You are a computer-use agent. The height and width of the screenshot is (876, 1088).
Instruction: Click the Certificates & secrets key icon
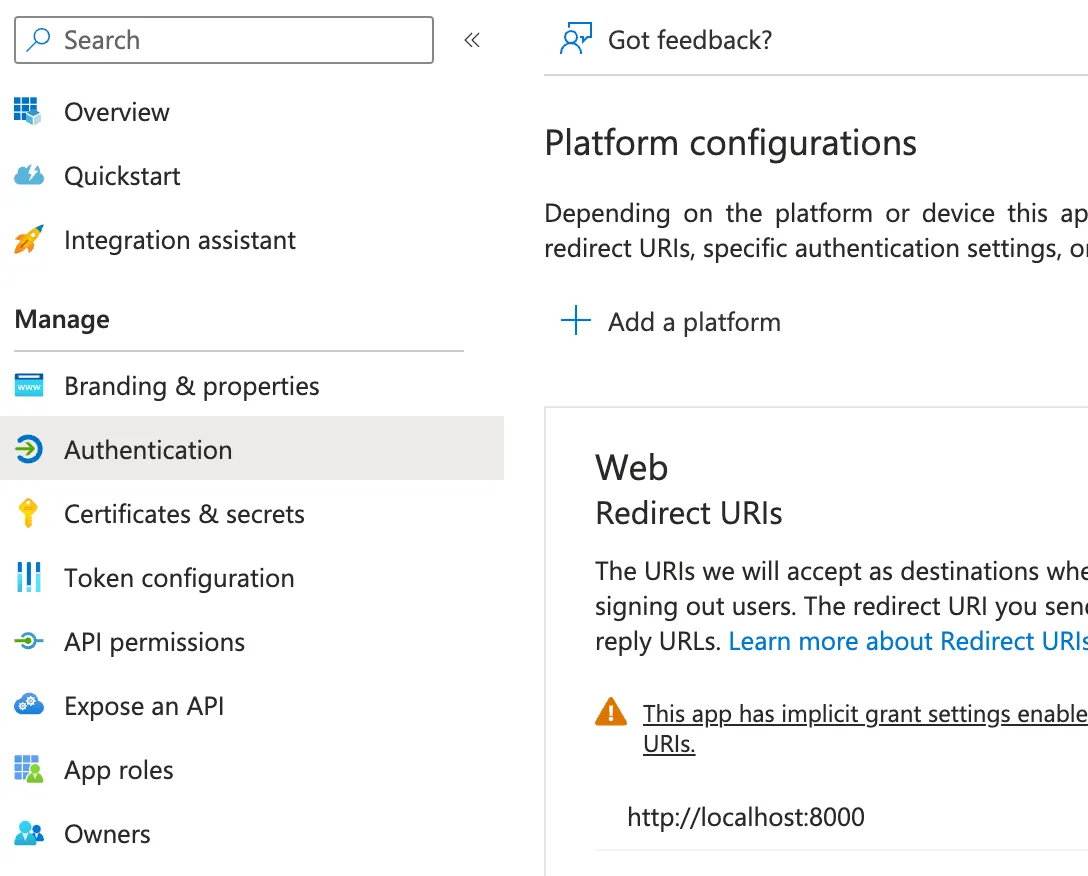(28, 513)
